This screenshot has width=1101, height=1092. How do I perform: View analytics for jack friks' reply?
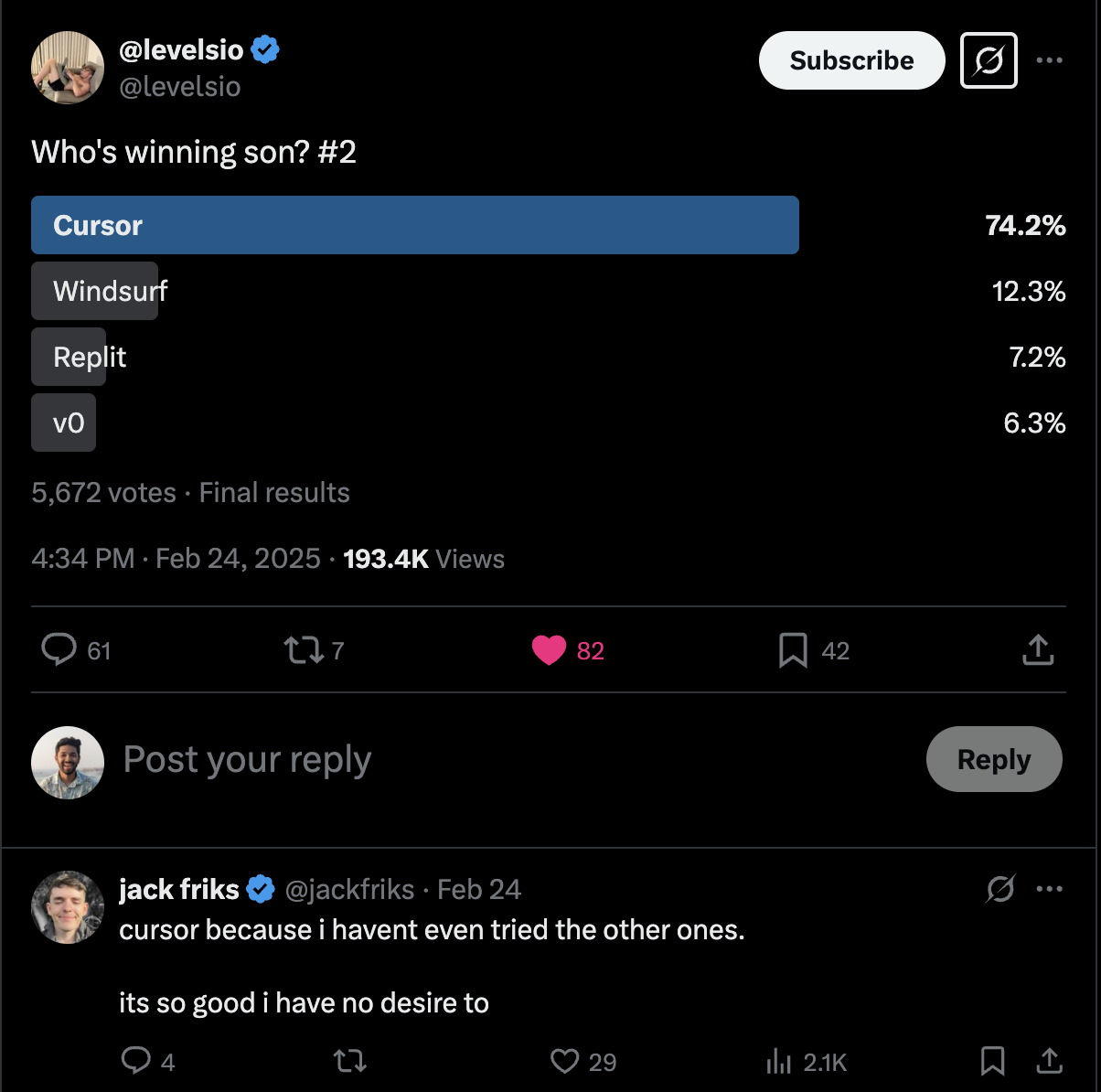pos(779,1061)
